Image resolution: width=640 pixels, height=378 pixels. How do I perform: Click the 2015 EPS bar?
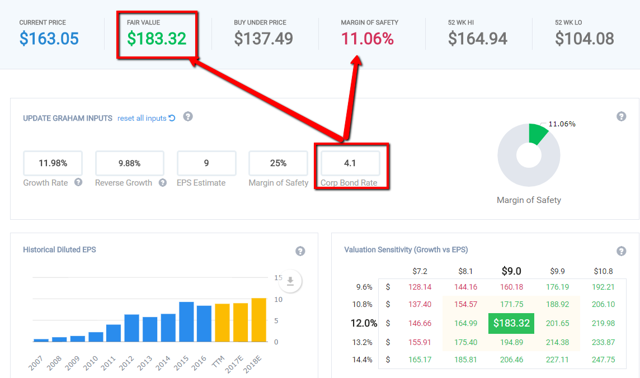186,322
